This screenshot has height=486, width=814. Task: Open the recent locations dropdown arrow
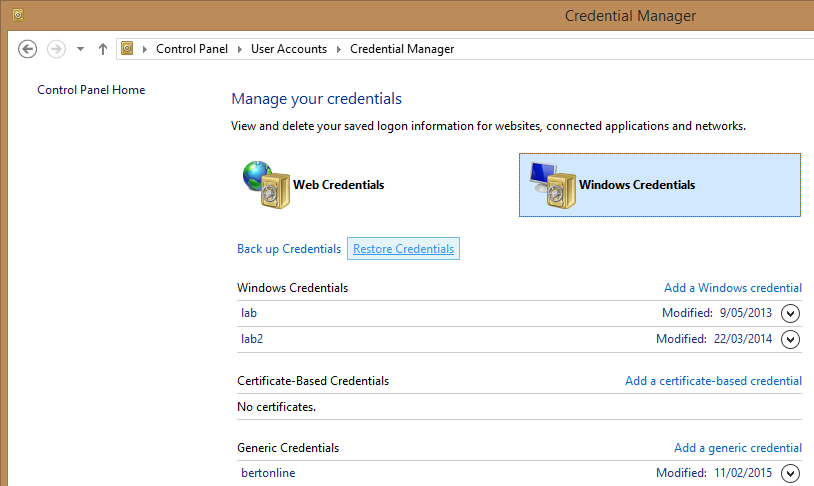pos(80,49)
